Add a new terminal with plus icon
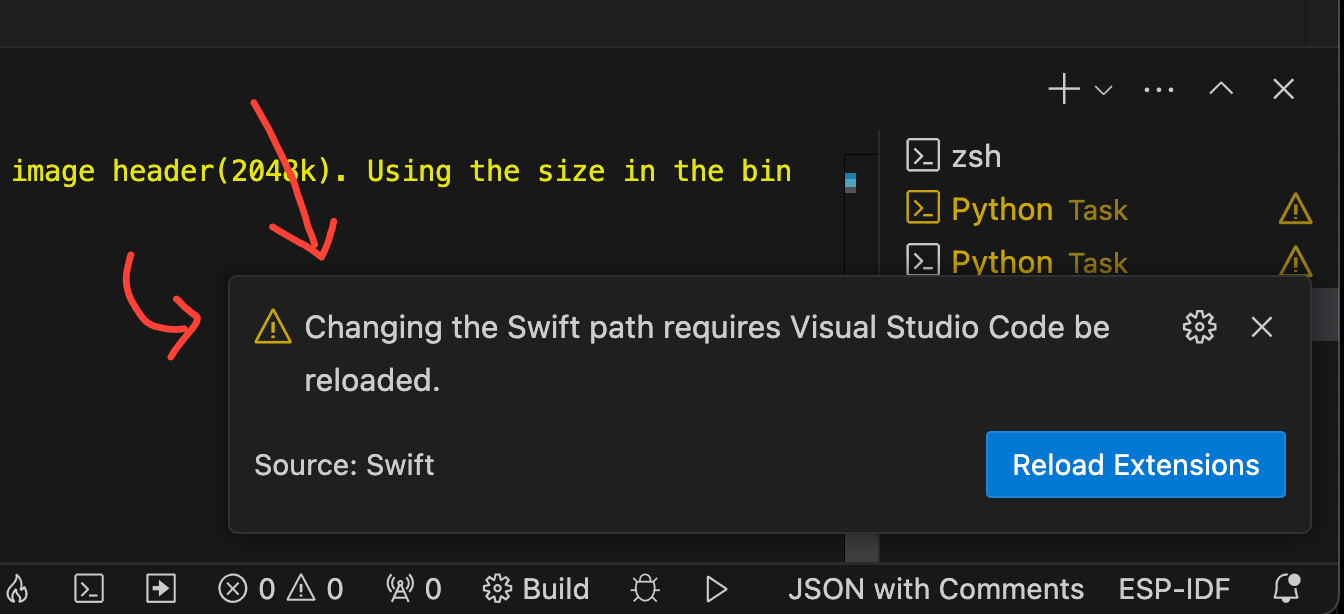1344x614 pixels. [1063, 90]
